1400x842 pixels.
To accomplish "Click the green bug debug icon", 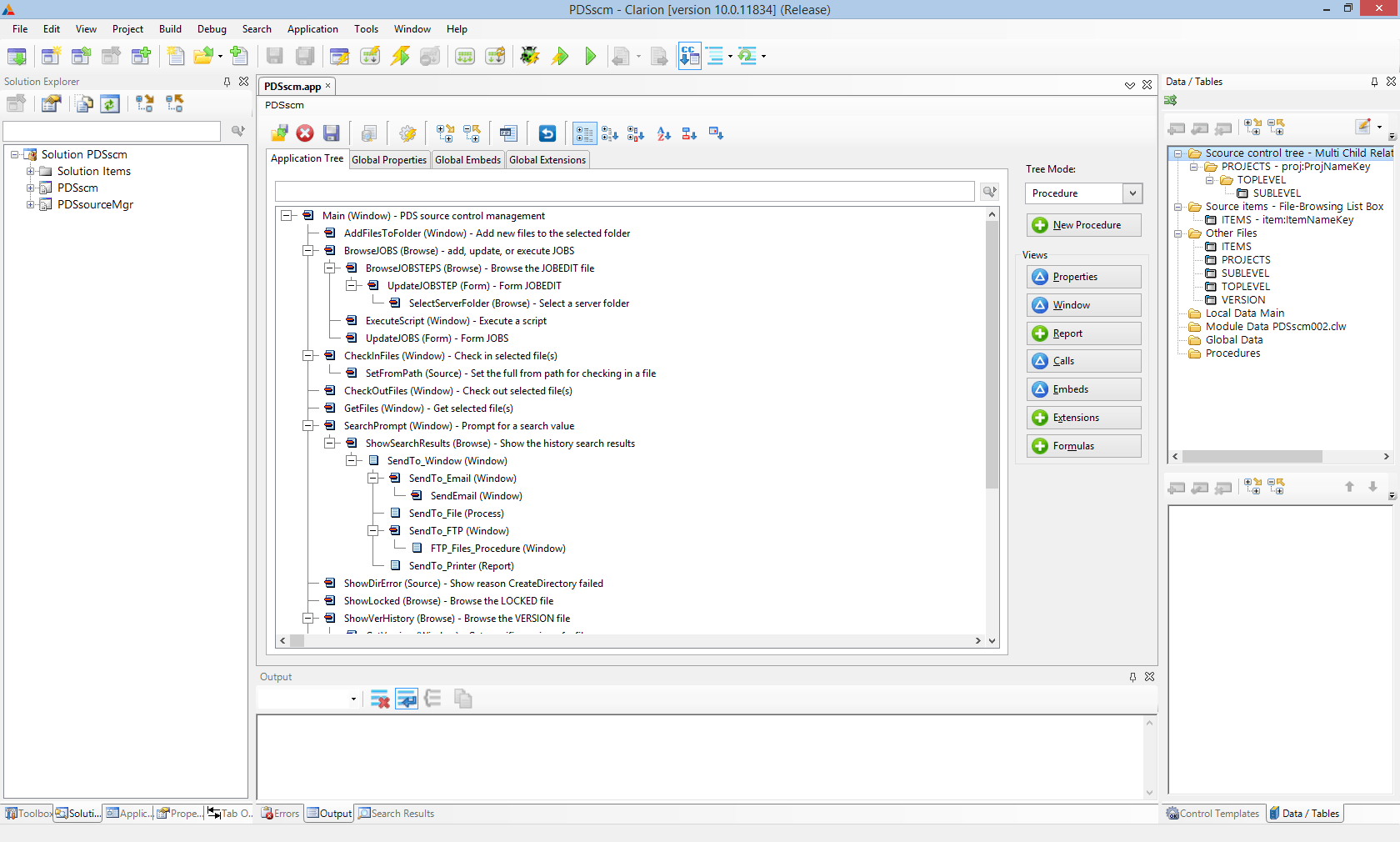I will click(529, 56).
